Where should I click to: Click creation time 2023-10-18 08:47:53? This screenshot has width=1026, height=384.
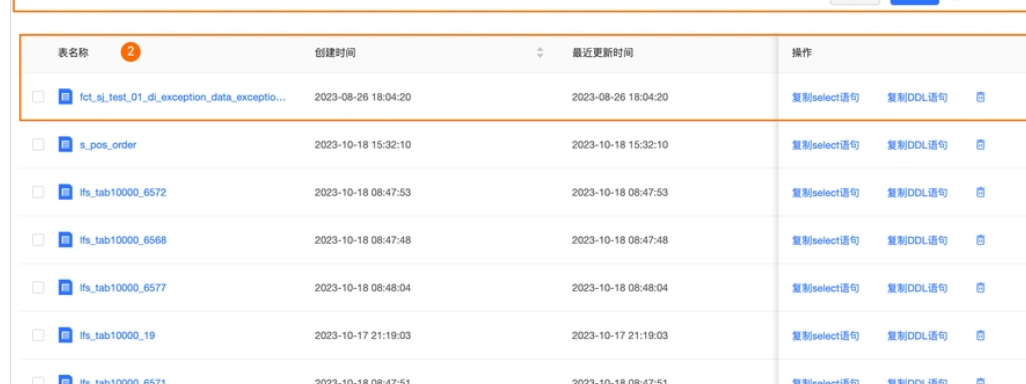click(363, 192)
